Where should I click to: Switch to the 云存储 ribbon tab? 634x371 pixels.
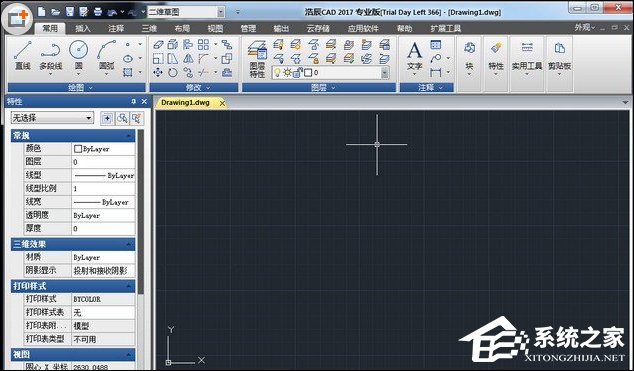click(x=318, y=28)
